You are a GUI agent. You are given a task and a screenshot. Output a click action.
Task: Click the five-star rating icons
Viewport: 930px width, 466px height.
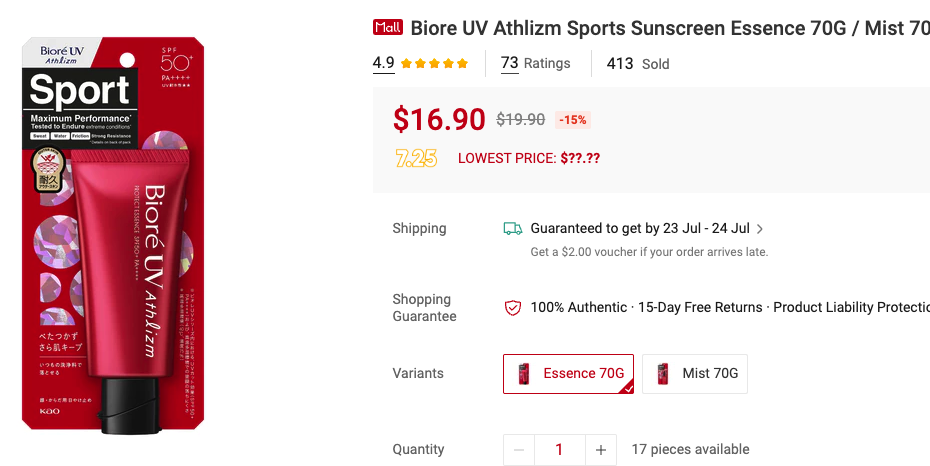coord(434,64)
